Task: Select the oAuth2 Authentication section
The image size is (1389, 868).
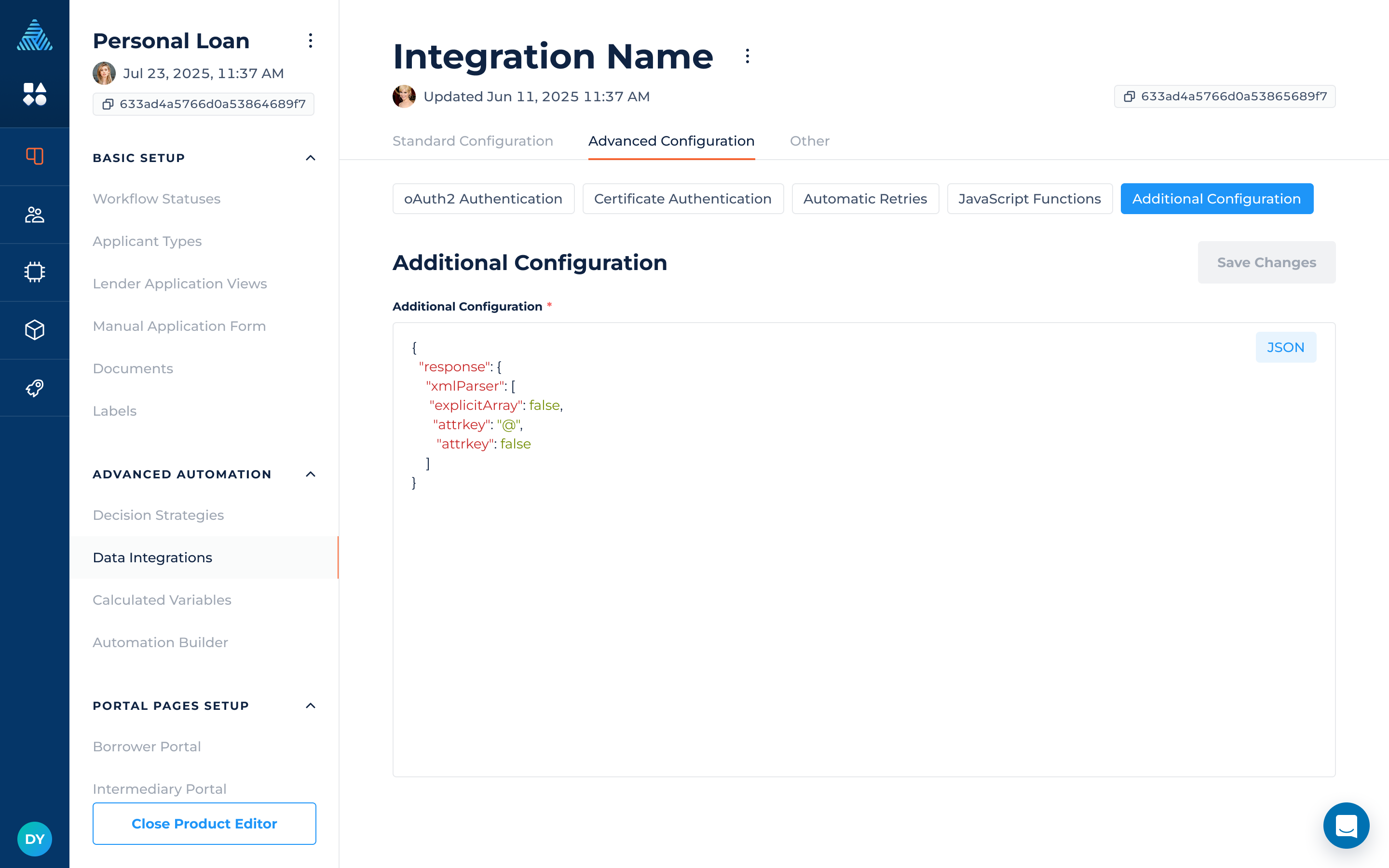Action: (483, 199)
